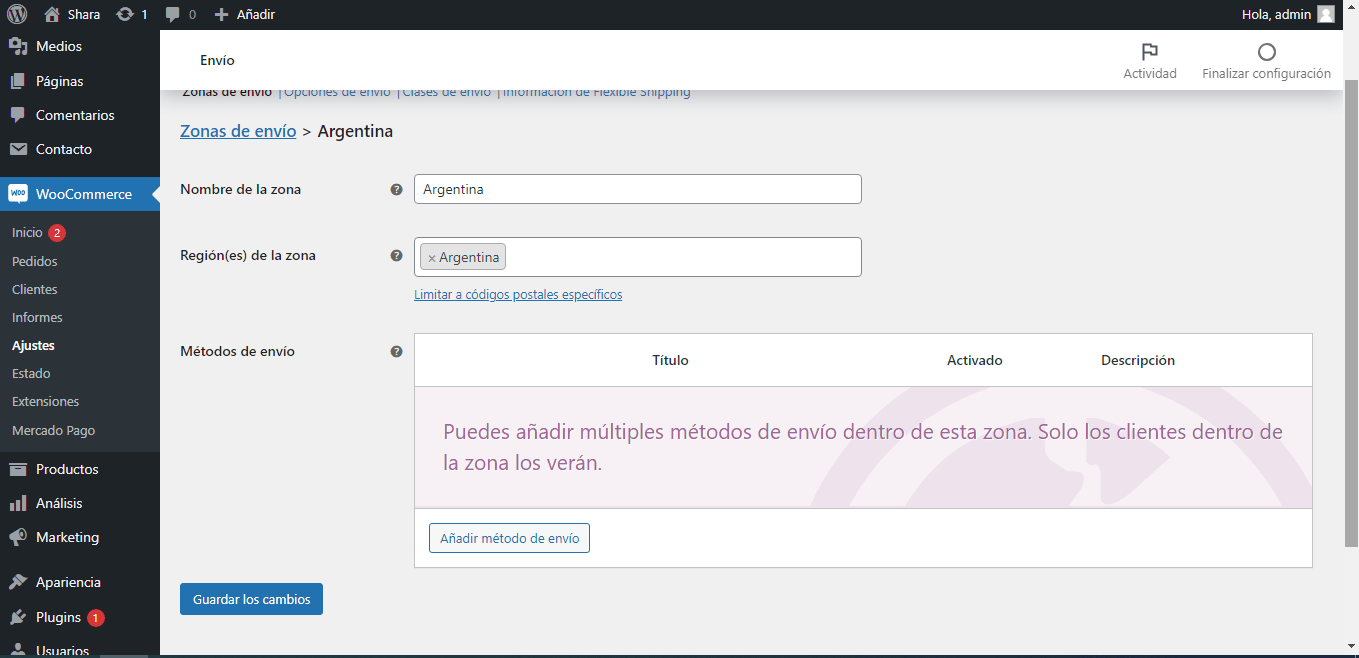1359x658 pixels.
Task: Click Limitar a códigos postales específicos link
Action: click(x=518, y=295)
